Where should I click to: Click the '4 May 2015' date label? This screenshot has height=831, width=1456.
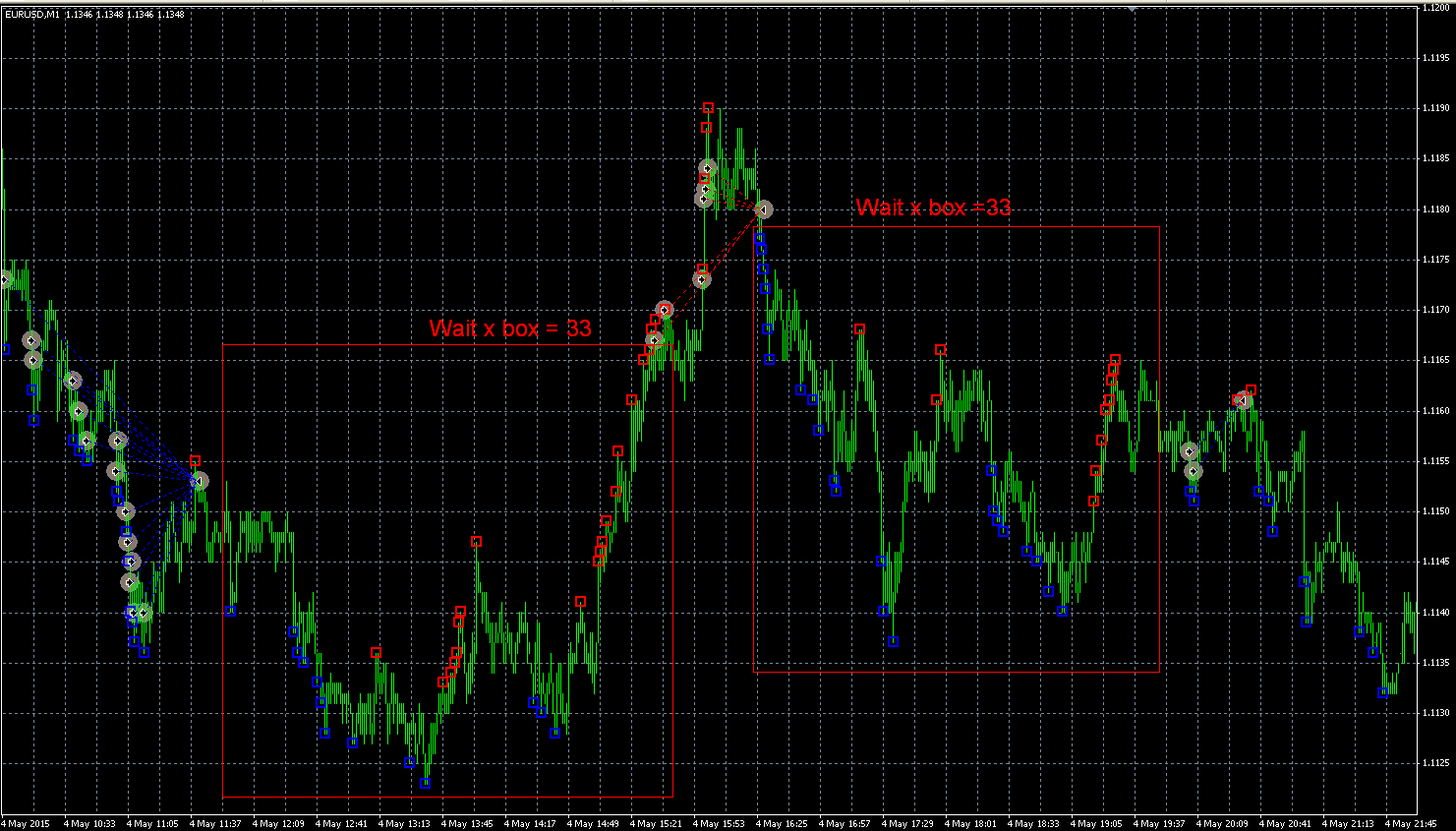[26, 824]
